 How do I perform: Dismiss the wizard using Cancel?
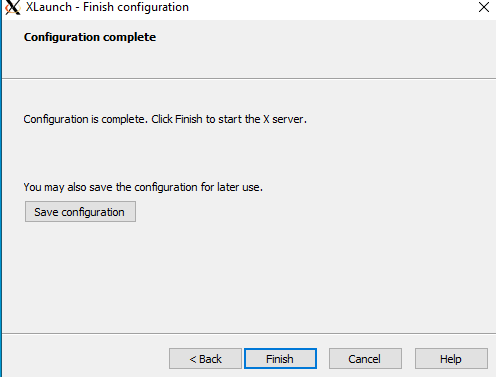click(365, 359)
